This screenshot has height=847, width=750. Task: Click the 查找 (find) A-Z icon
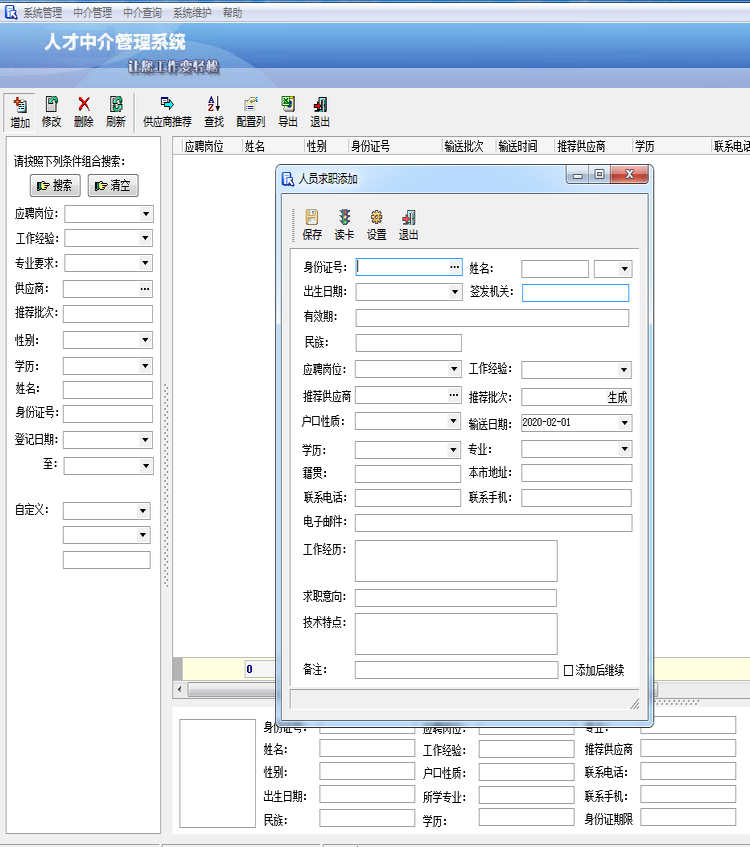click(x=214, y=112)
